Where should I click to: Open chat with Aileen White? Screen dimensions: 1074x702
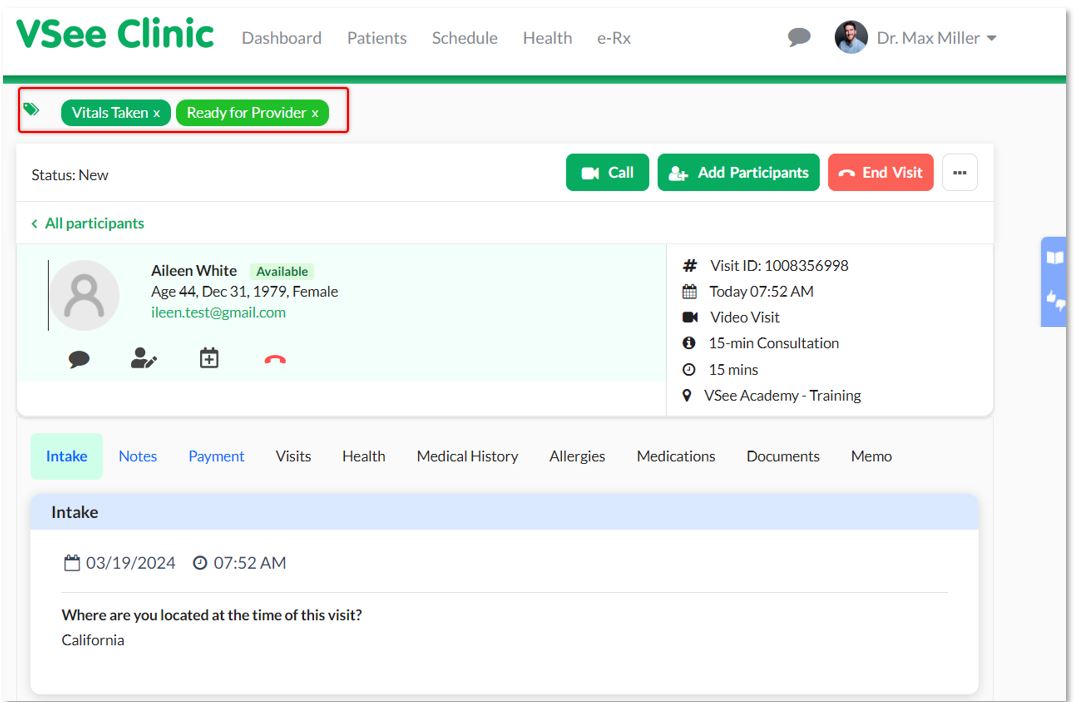tap(79, 359)
